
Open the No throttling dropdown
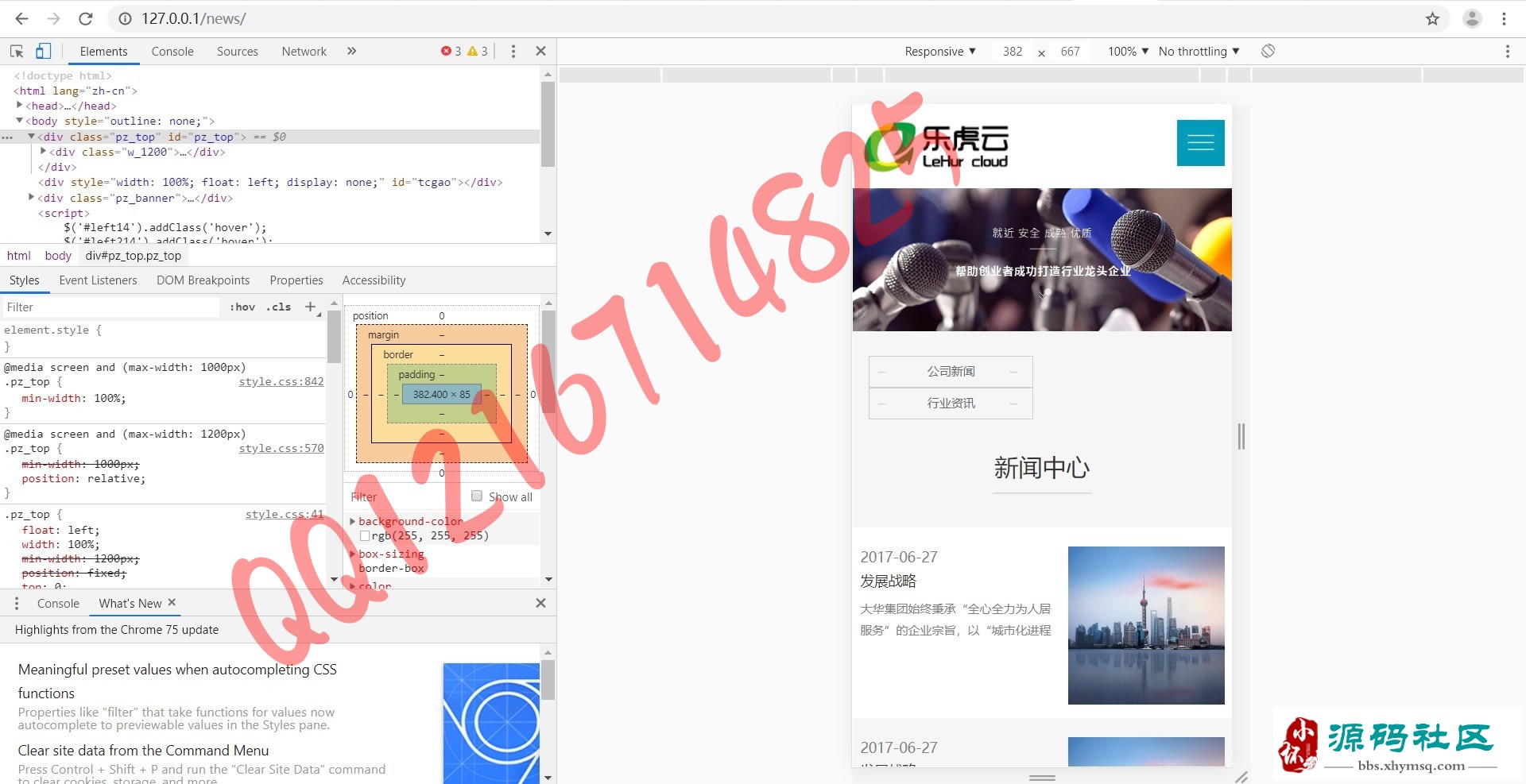(x=1199, y=52)
